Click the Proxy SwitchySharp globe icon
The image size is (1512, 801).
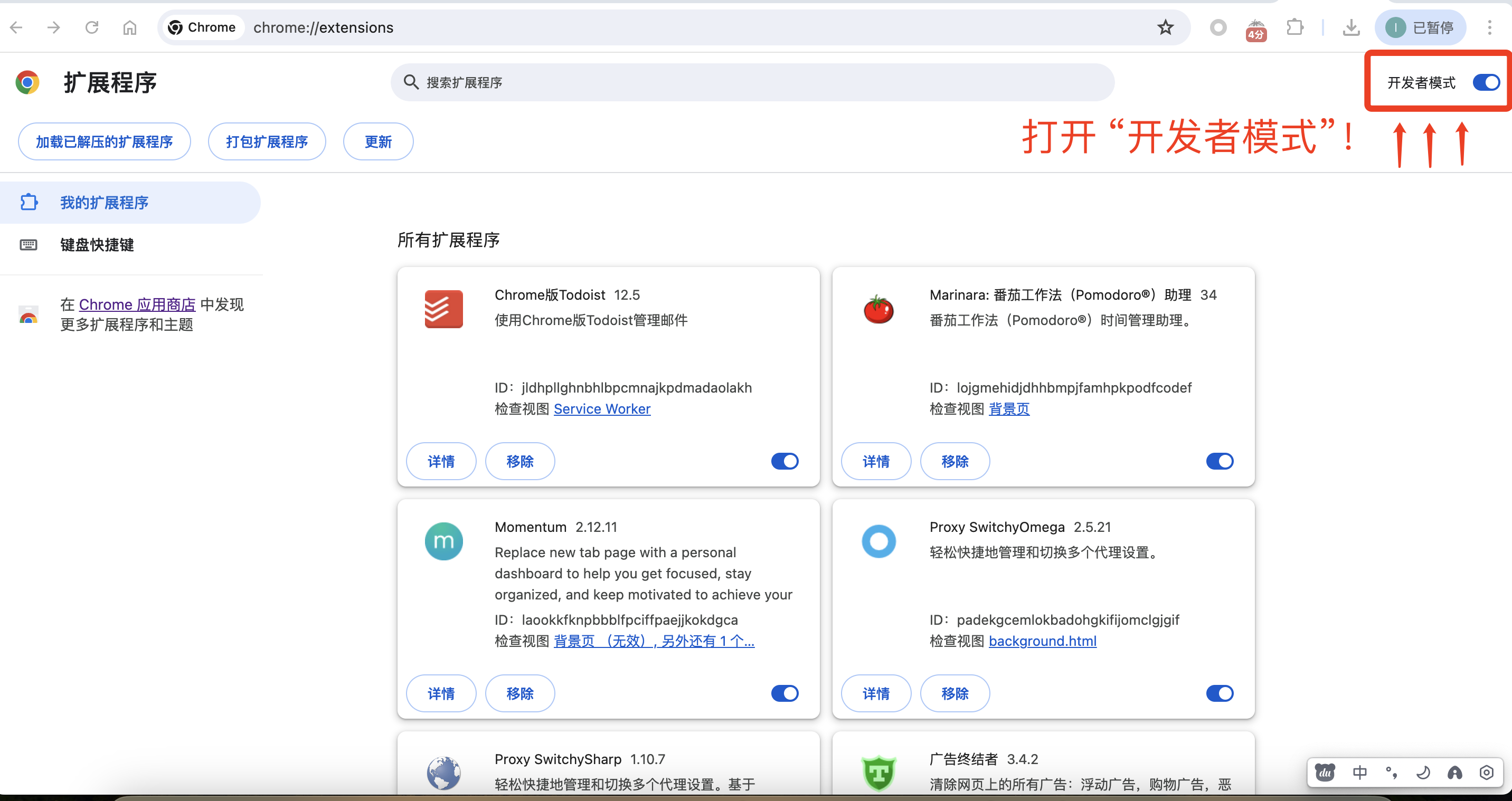click(x=444, y=774)
